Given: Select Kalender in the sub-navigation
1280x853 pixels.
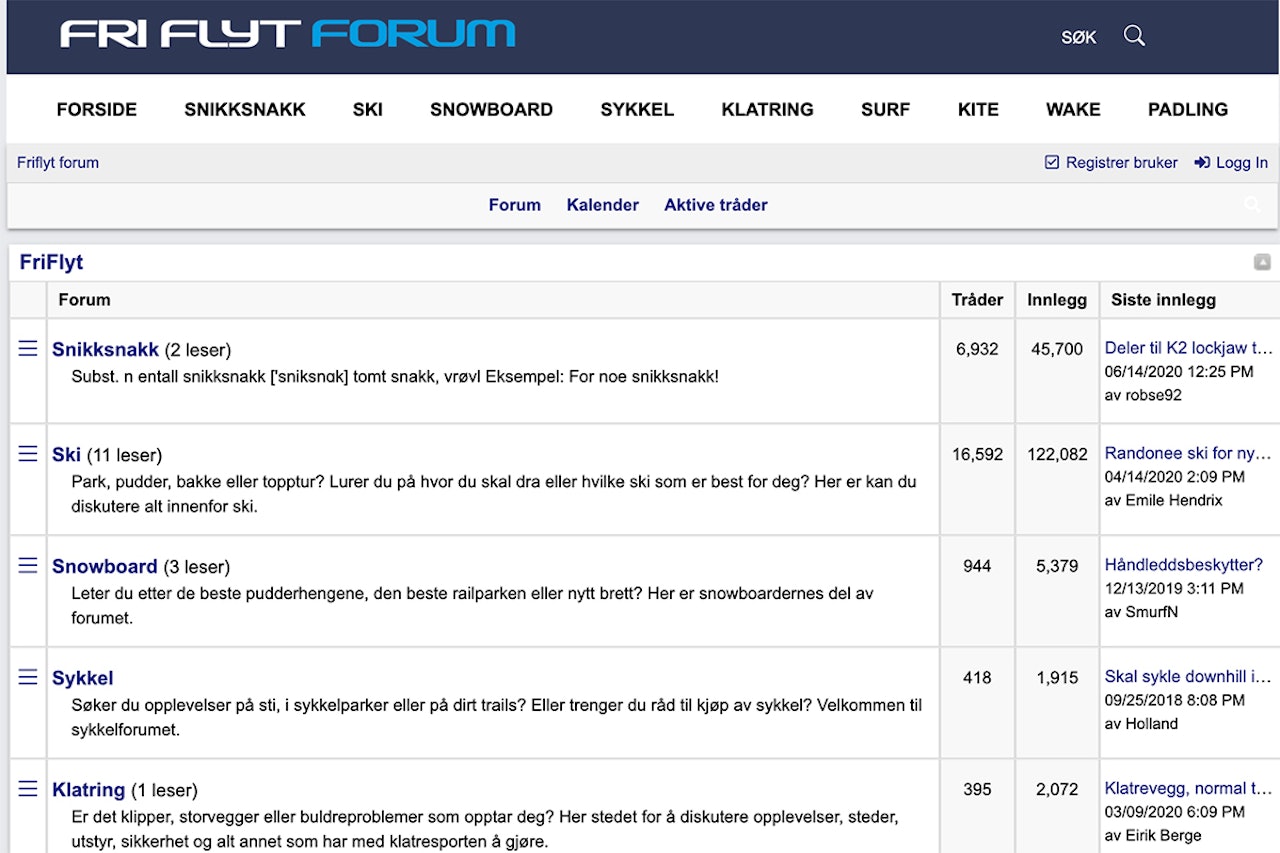Looking at the screenshot, I should click(x=602, y=205).
